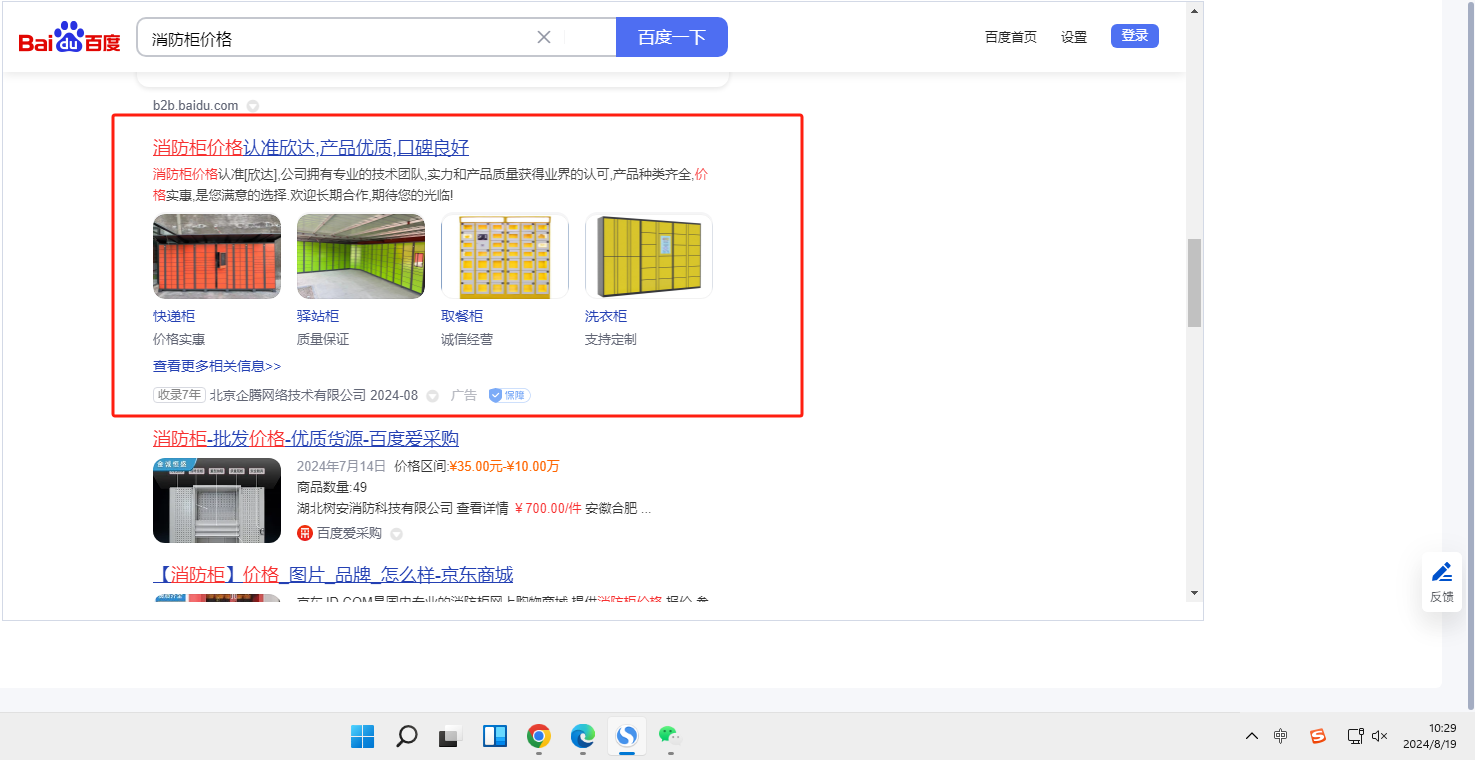Expand the arrow after 北京企腾网络技术有限公司 2024-08
The height and width of the screenshot is (760, 1475).
pos(432,396)
